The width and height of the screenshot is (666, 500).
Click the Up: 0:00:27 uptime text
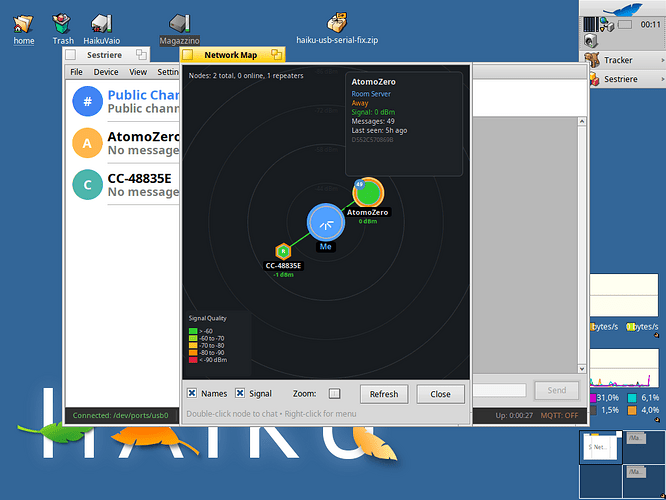point(514,415)
